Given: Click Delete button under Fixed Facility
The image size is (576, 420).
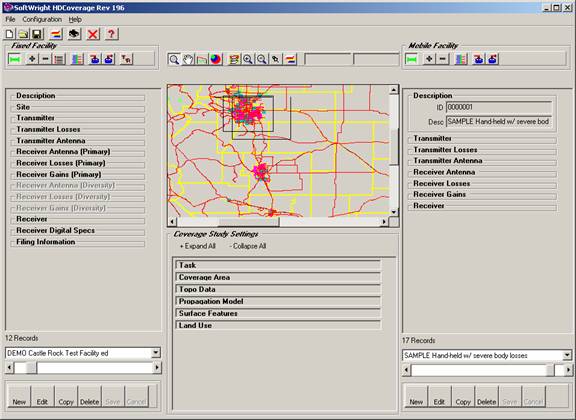Looking at the screenshot, I should 89,397.
